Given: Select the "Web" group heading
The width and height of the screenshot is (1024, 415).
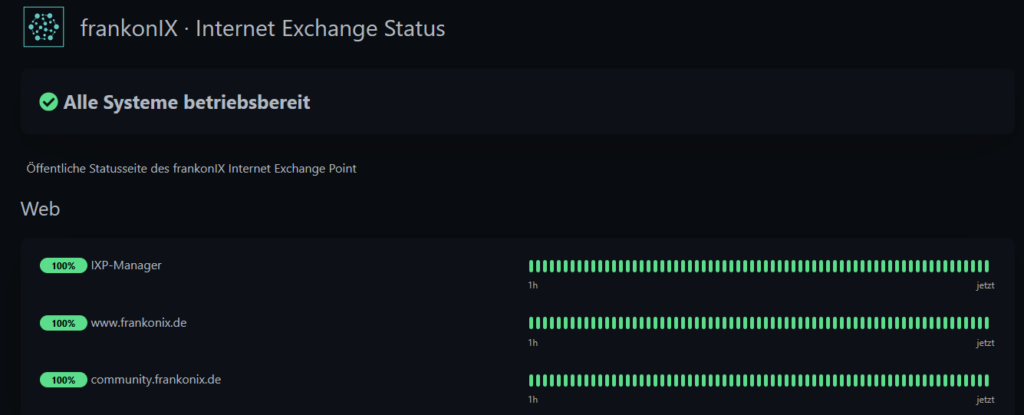Looking at the screenshot, I should click(40, 209).
